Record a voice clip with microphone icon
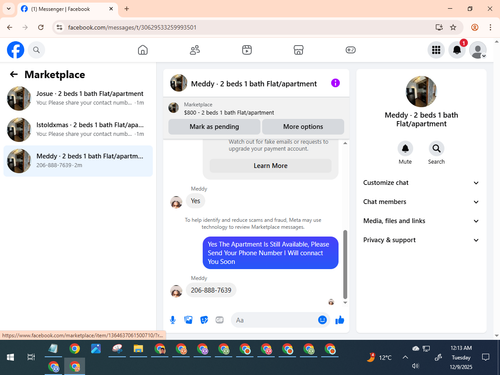Image resolution: width=500 pixels, height=375 pixels. pyautogui.click(x=173, y=320)
